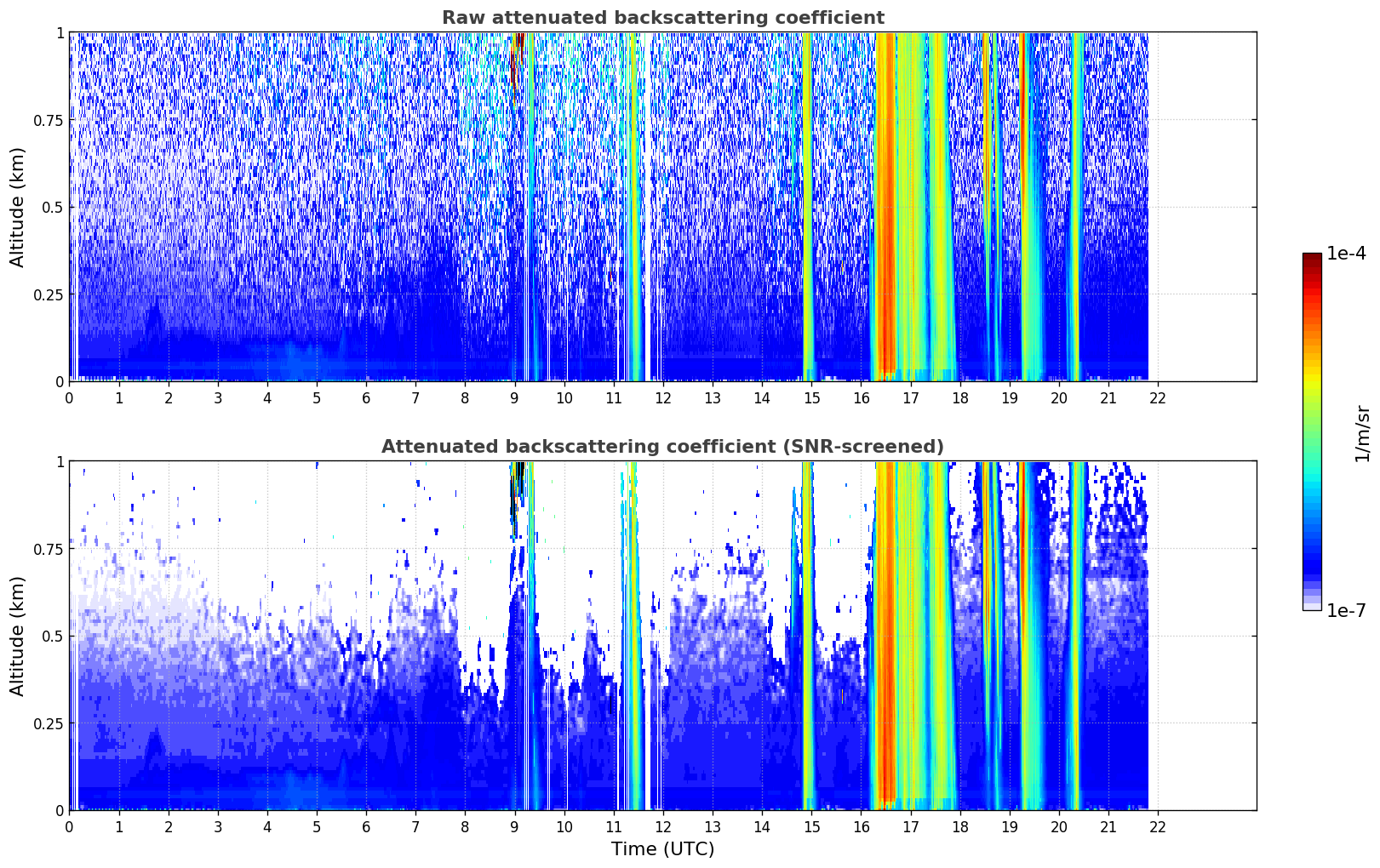Click the colorbar '1e-7' minimum label
Image resolution: width=1380 pixels, height=868 pixels.
point(1346,610)
